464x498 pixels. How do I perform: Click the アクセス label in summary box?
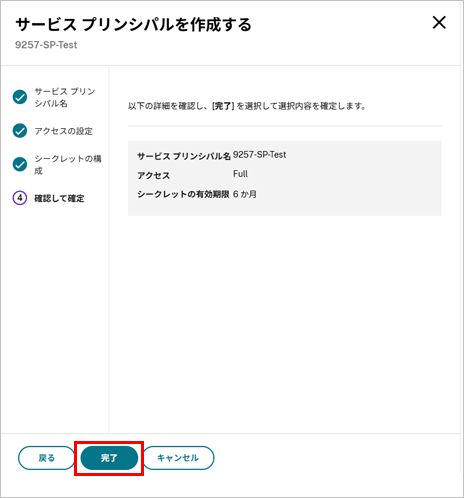pyautogui.click(x=153, y=175)
